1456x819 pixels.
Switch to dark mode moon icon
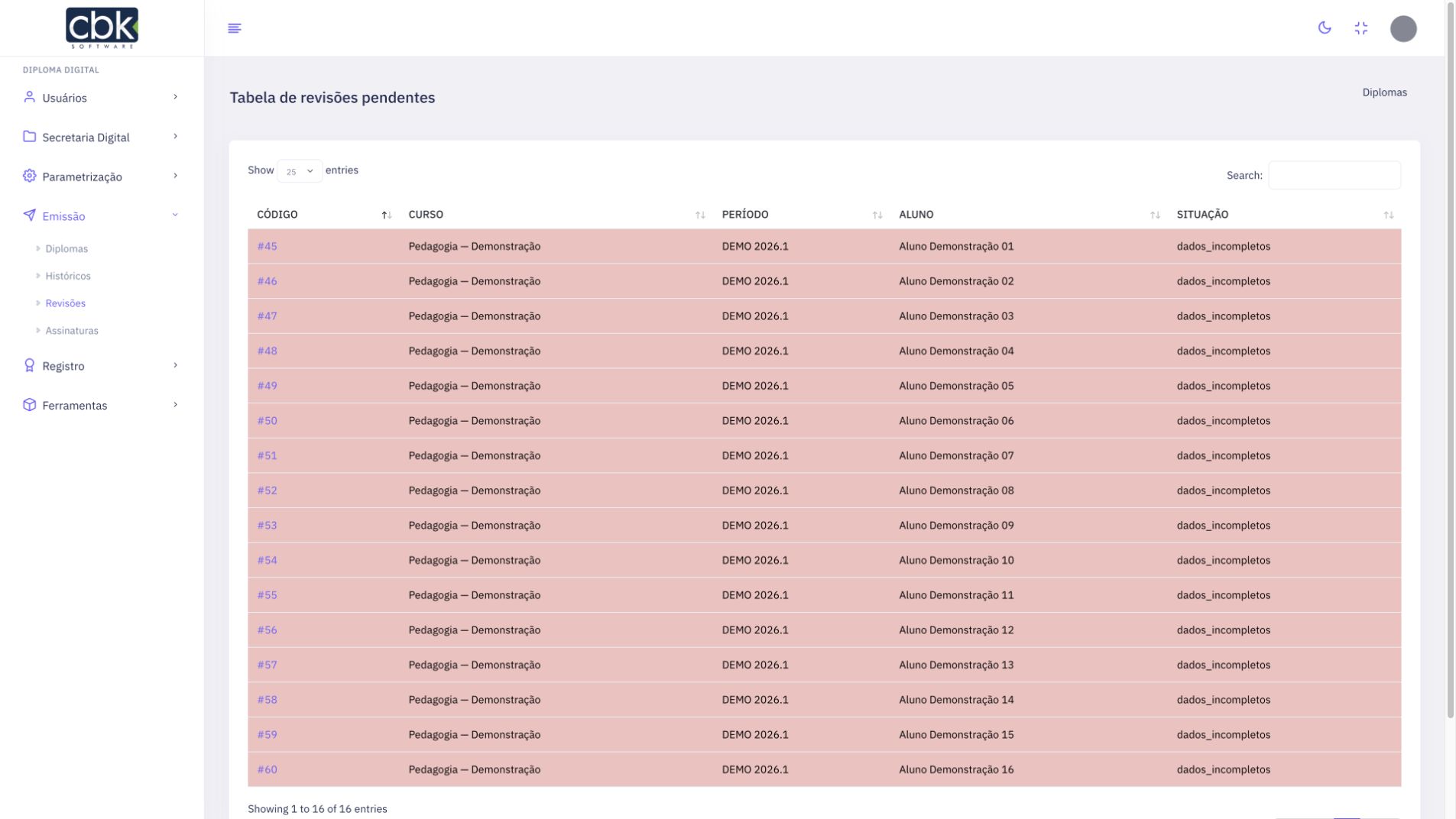tap(1325, 28)
